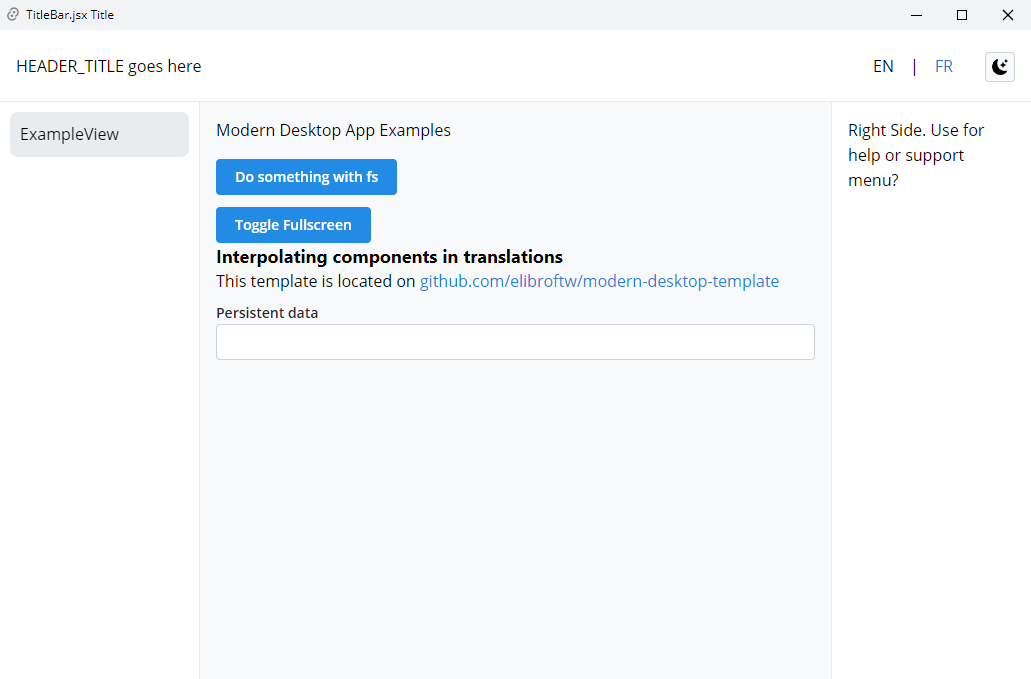Focus the Persistent data input field
Screen dimensions: 1031x679
coord(515,342)
